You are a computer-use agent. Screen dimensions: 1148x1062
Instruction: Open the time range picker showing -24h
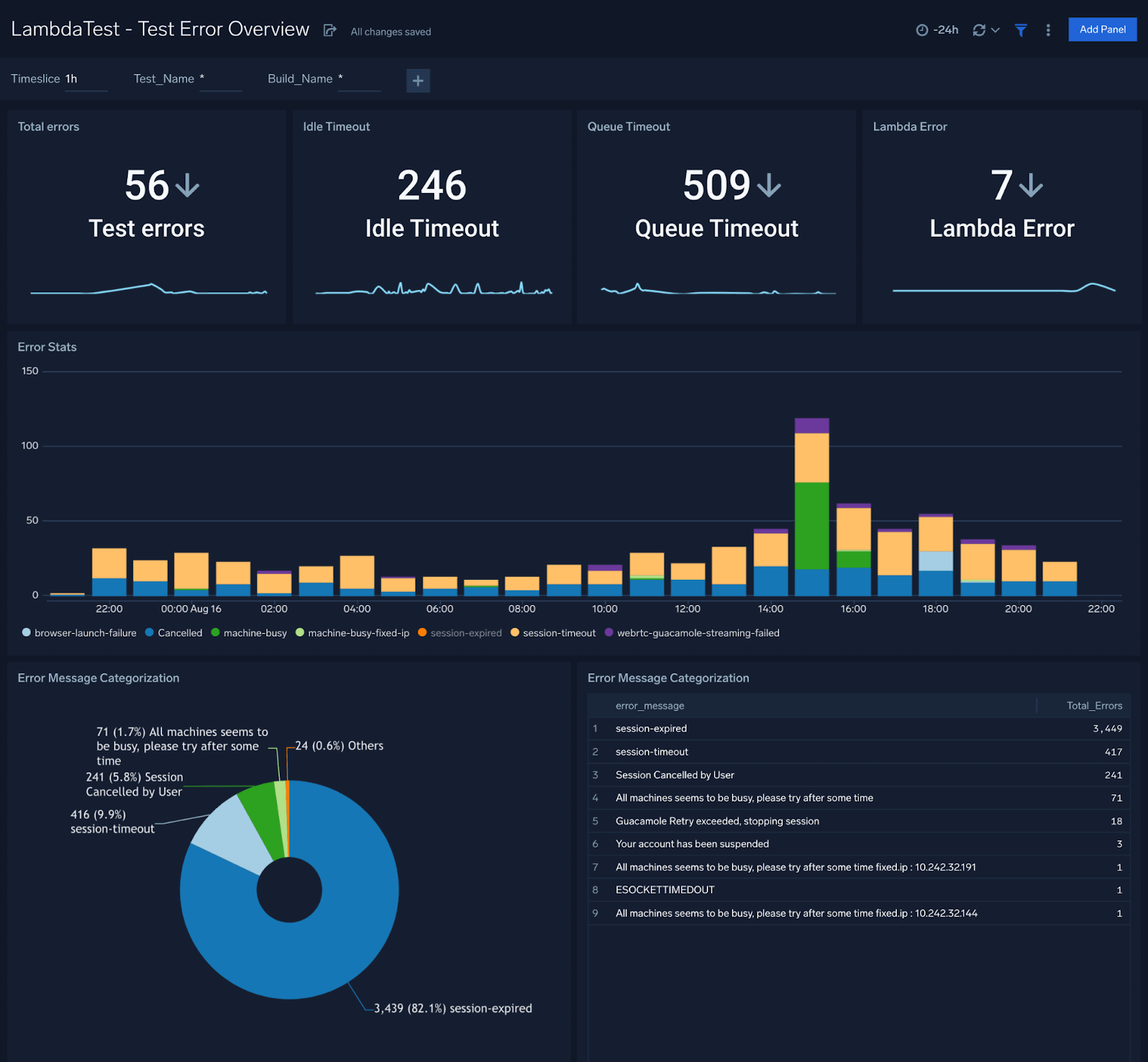938,29
